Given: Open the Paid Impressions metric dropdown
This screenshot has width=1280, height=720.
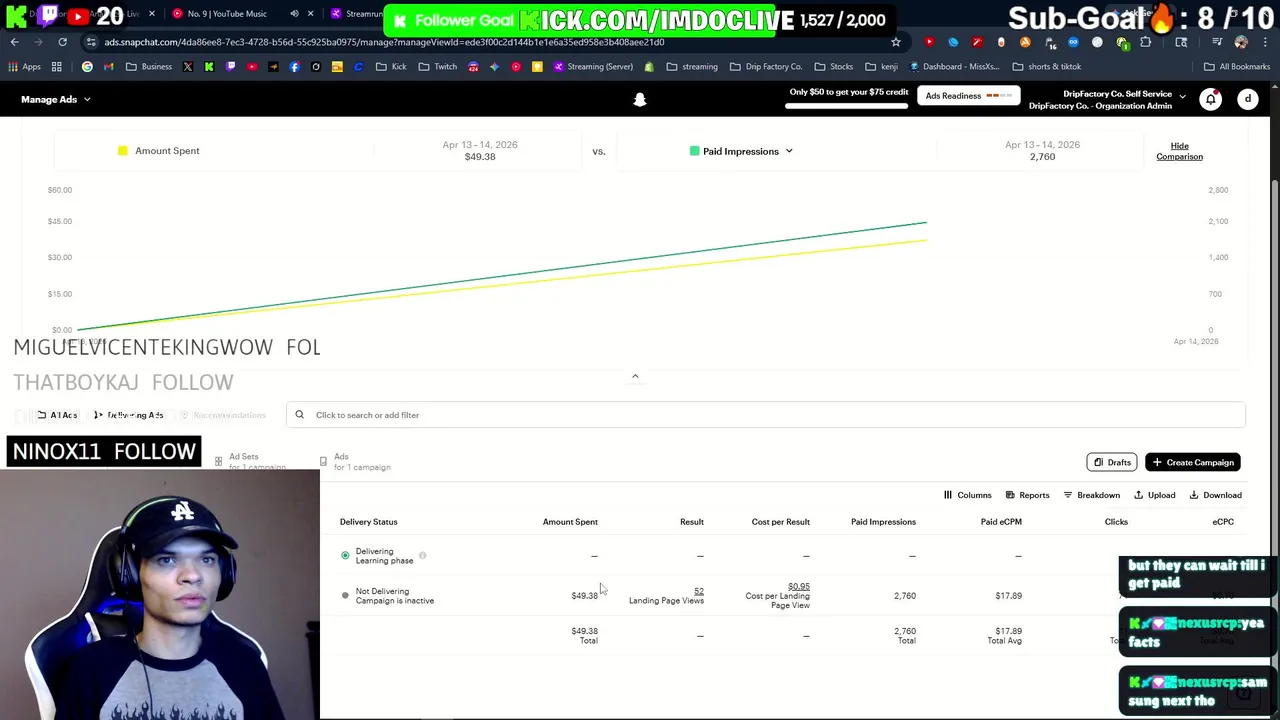Looking at the screenshot, I should click(x=741, y=151).
